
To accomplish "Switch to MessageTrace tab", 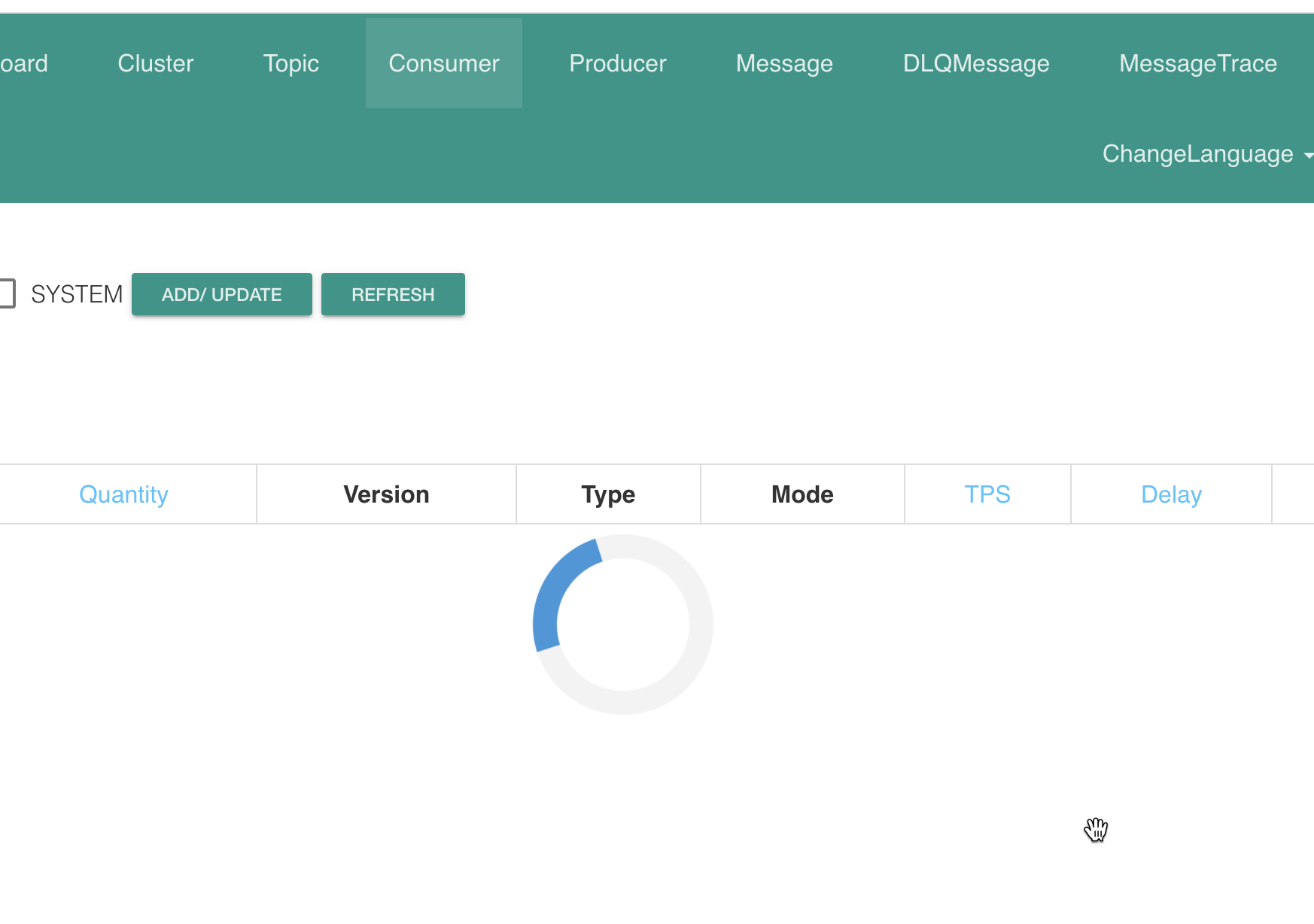I will tap(1198, 63).
